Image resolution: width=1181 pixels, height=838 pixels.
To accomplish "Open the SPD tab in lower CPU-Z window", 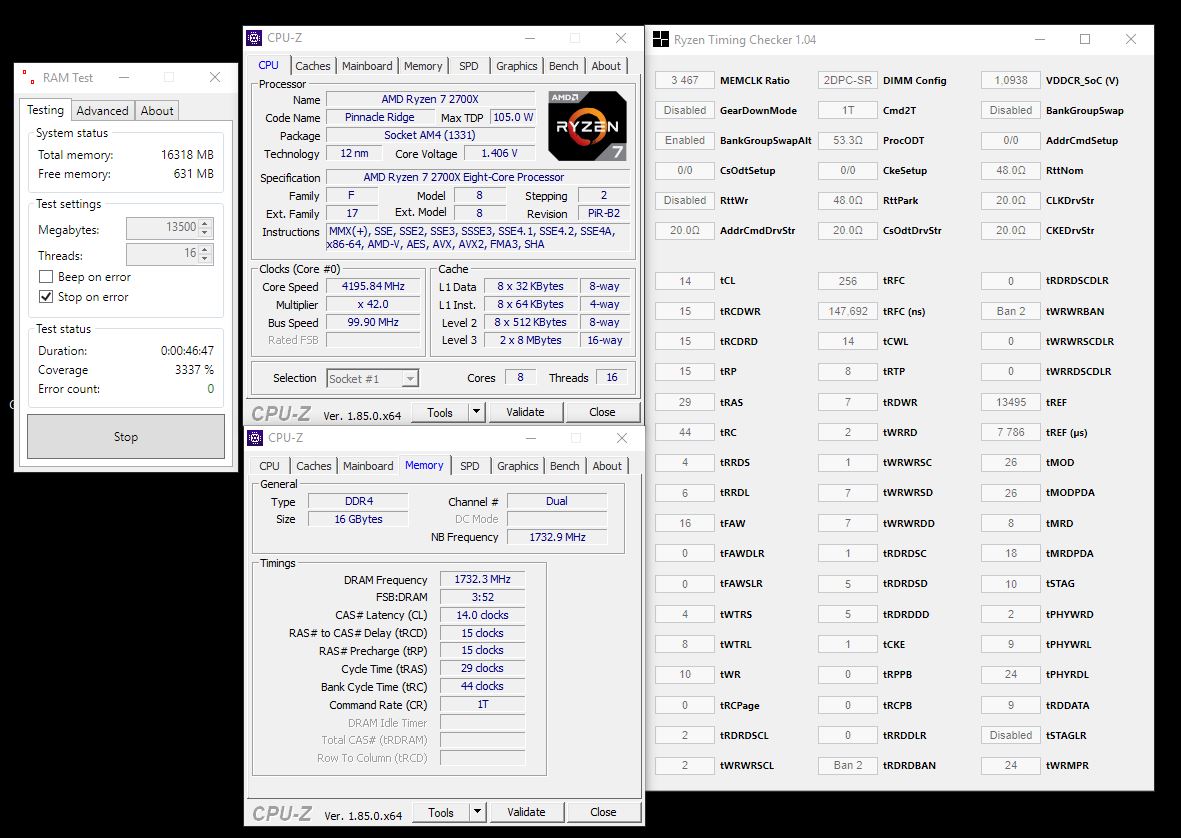I will (x=469, y=465).
